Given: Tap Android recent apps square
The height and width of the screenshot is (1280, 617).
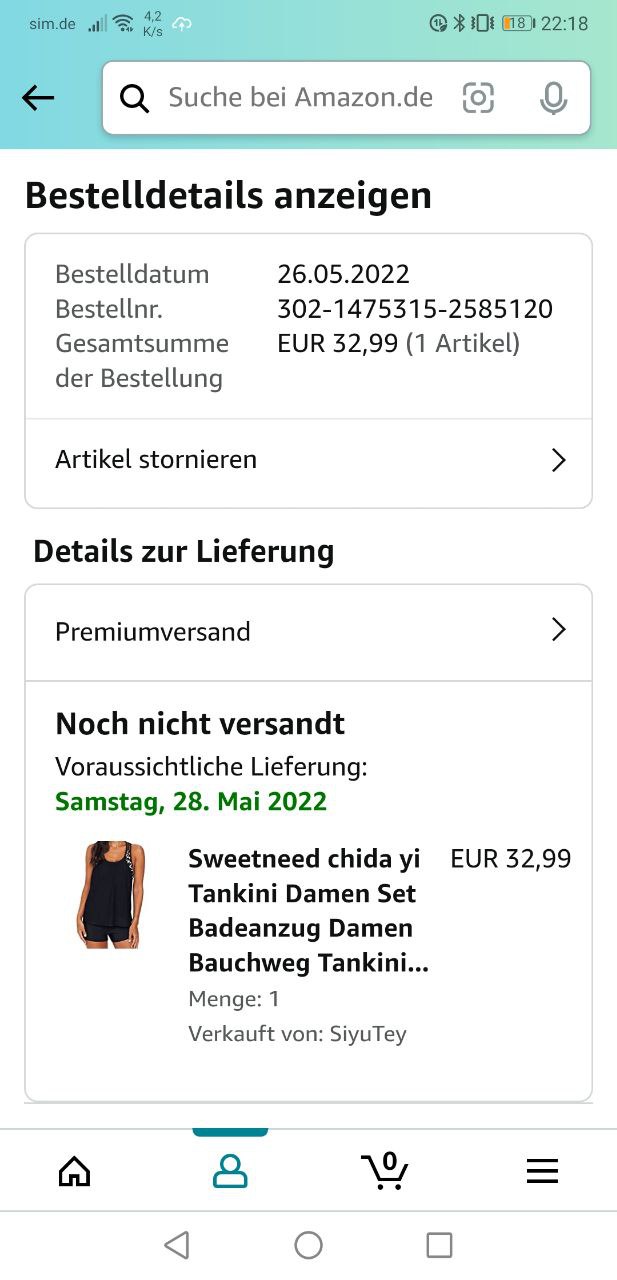Looking at the screenshot, I should 439,1245.
